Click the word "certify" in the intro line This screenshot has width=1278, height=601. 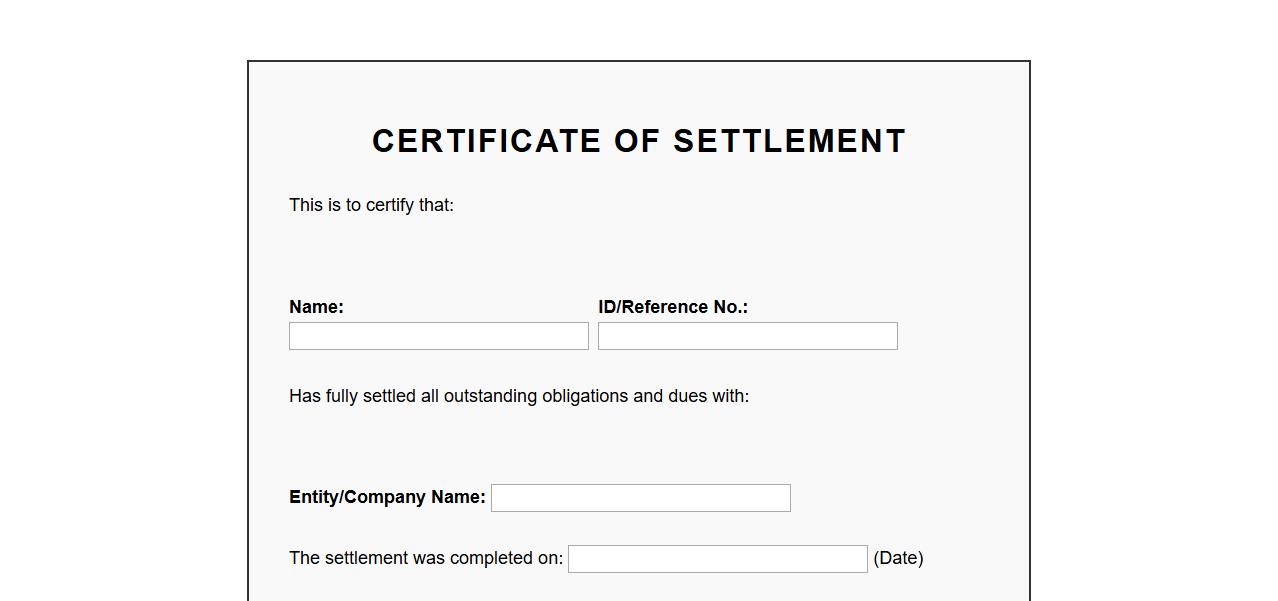pyautogui.click(x=390, y=205)
